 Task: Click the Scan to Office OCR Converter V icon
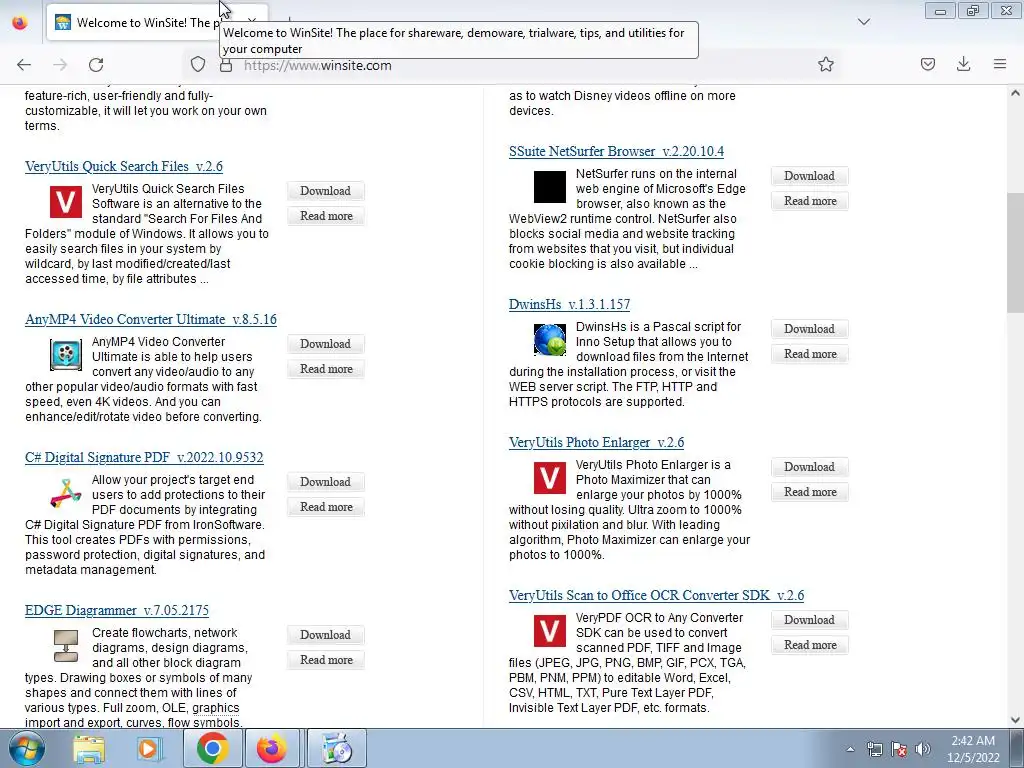(x=550, y=631)
